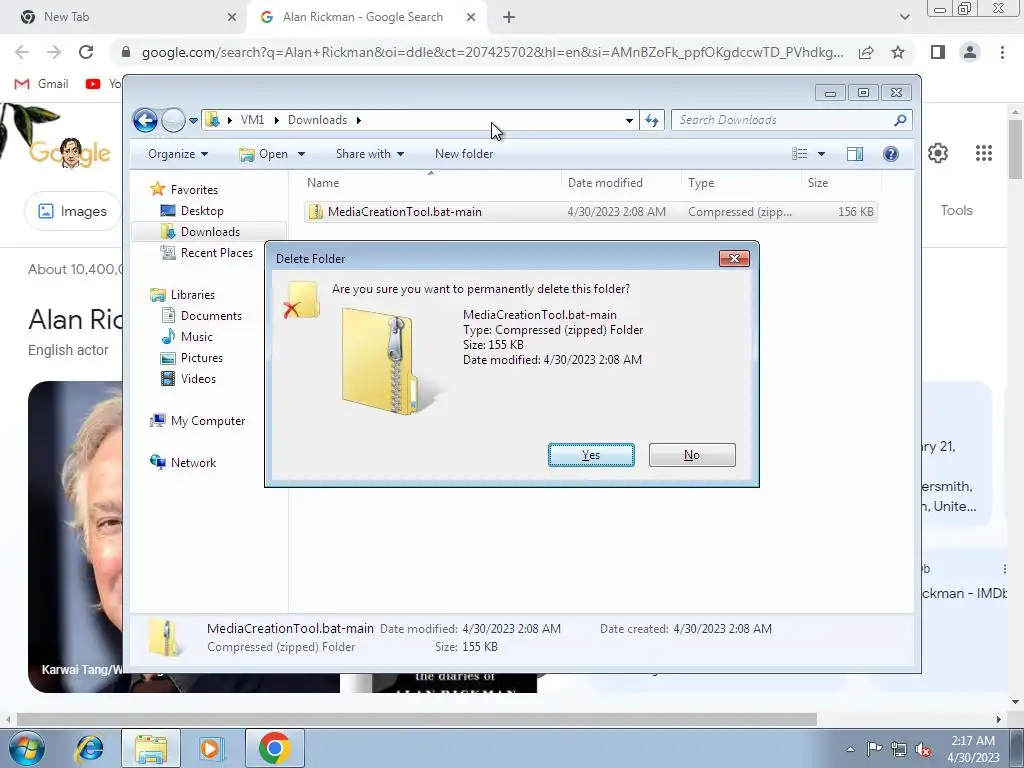Open the Music library
The height and width of the screenshot is (768, 1024).
(196, 336)
